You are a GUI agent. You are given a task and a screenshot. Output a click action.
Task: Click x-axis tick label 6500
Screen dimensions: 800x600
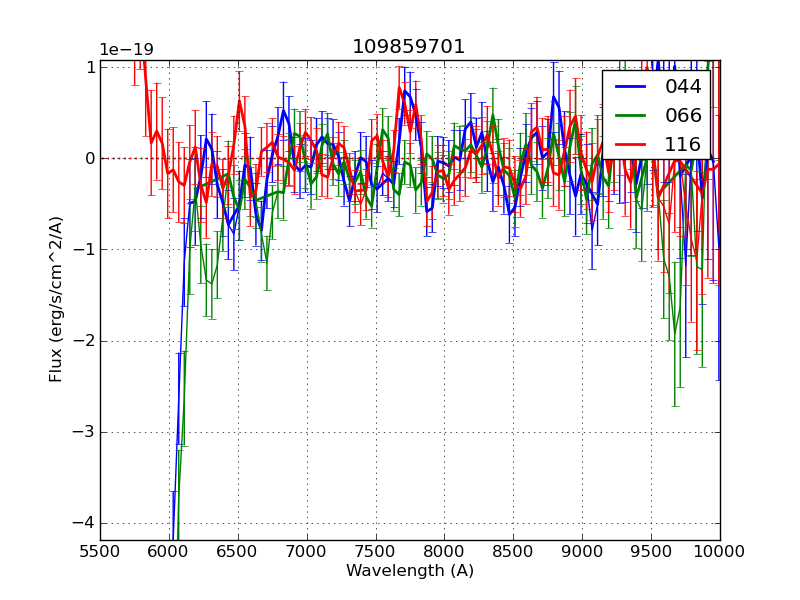pos(238,551)
